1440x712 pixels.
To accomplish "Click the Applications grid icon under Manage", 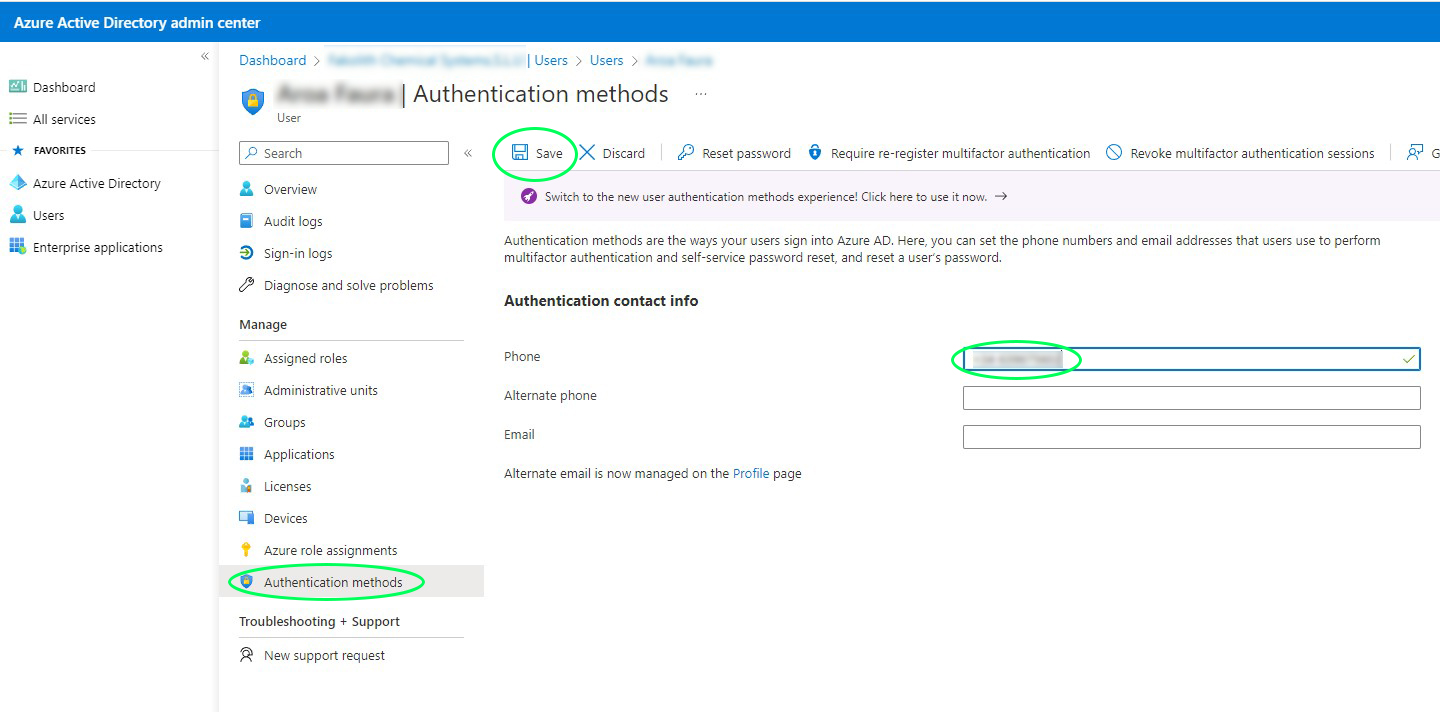I will 247,454.
